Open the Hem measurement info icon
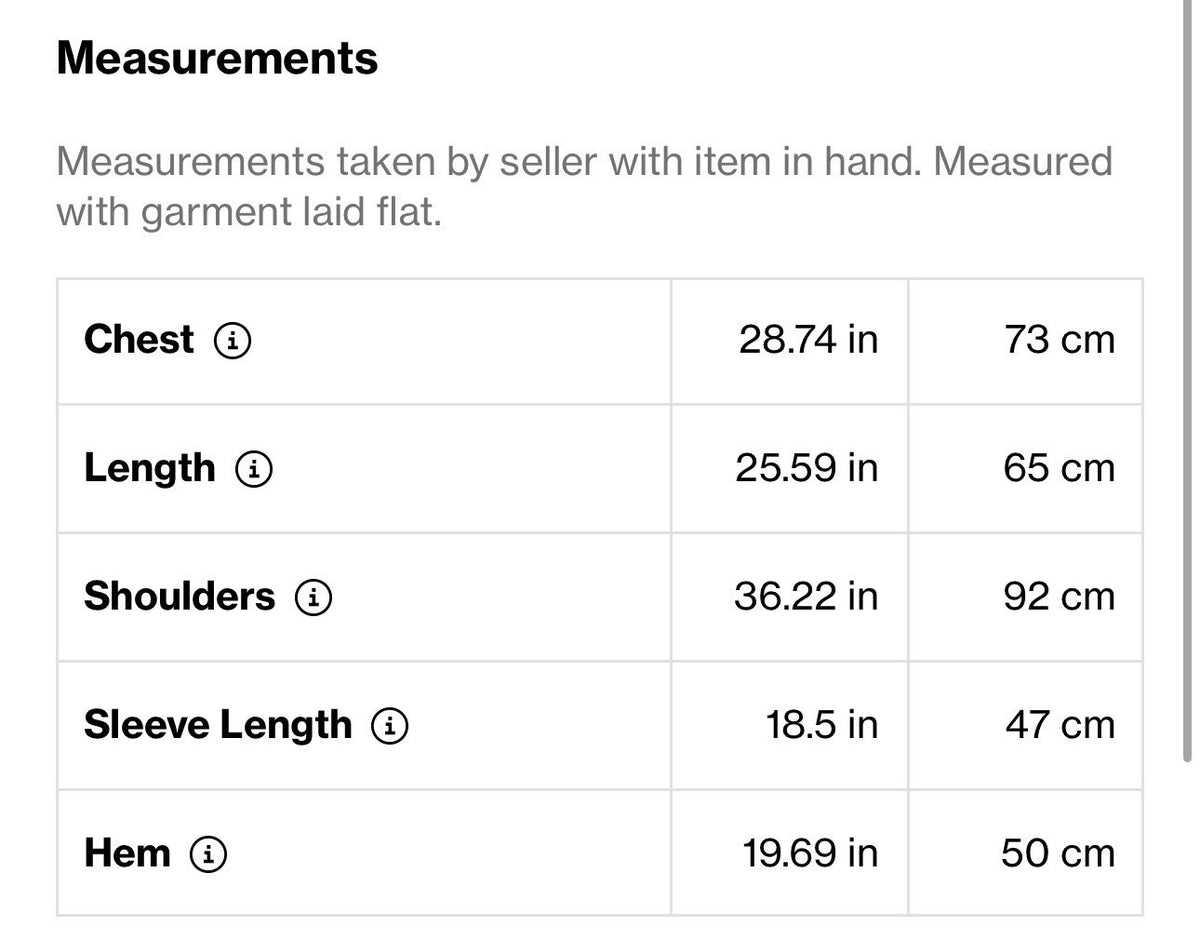1200x940 pixels. coord(208,854)
